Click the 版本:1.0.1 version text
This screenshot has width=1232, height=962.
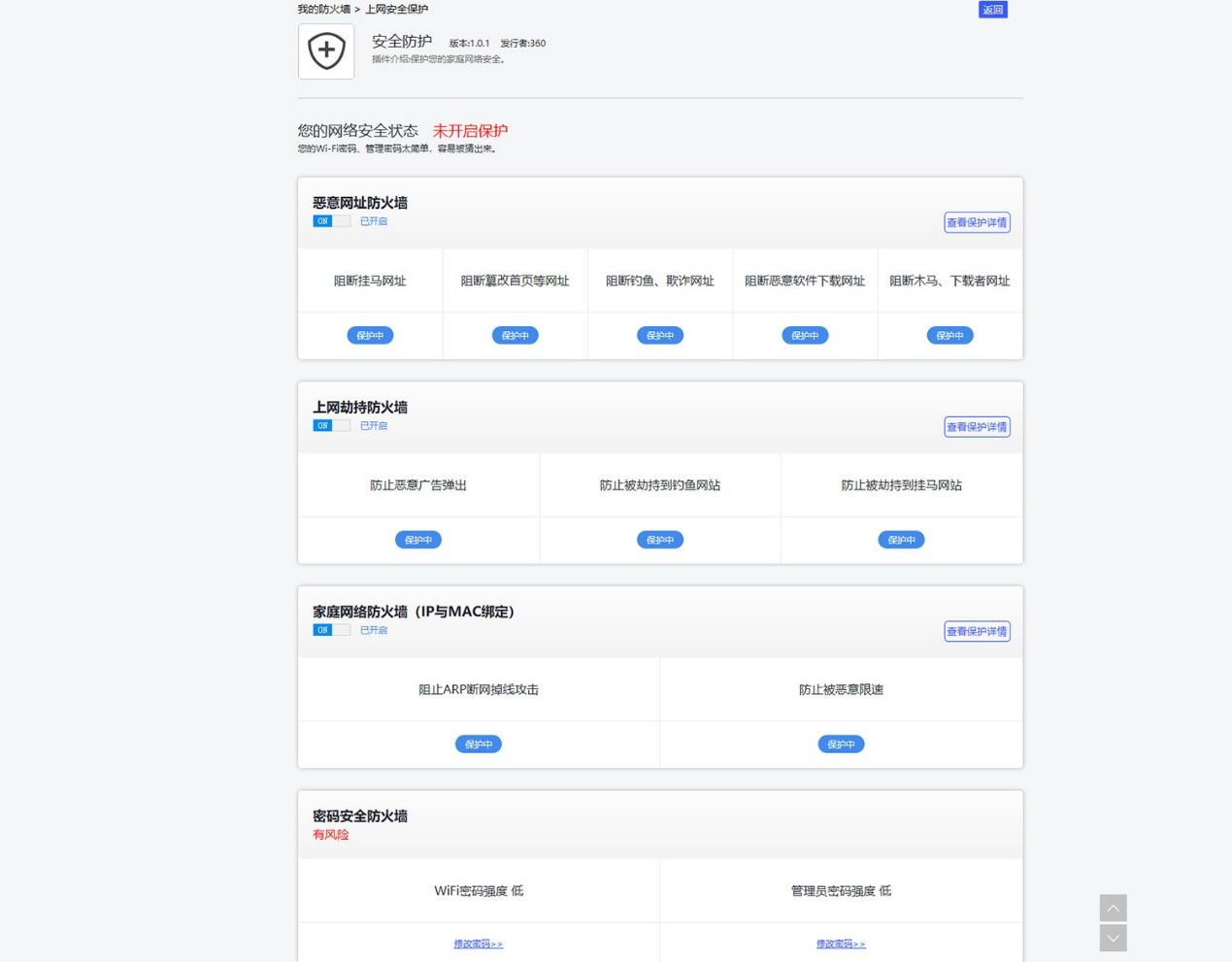469,44
